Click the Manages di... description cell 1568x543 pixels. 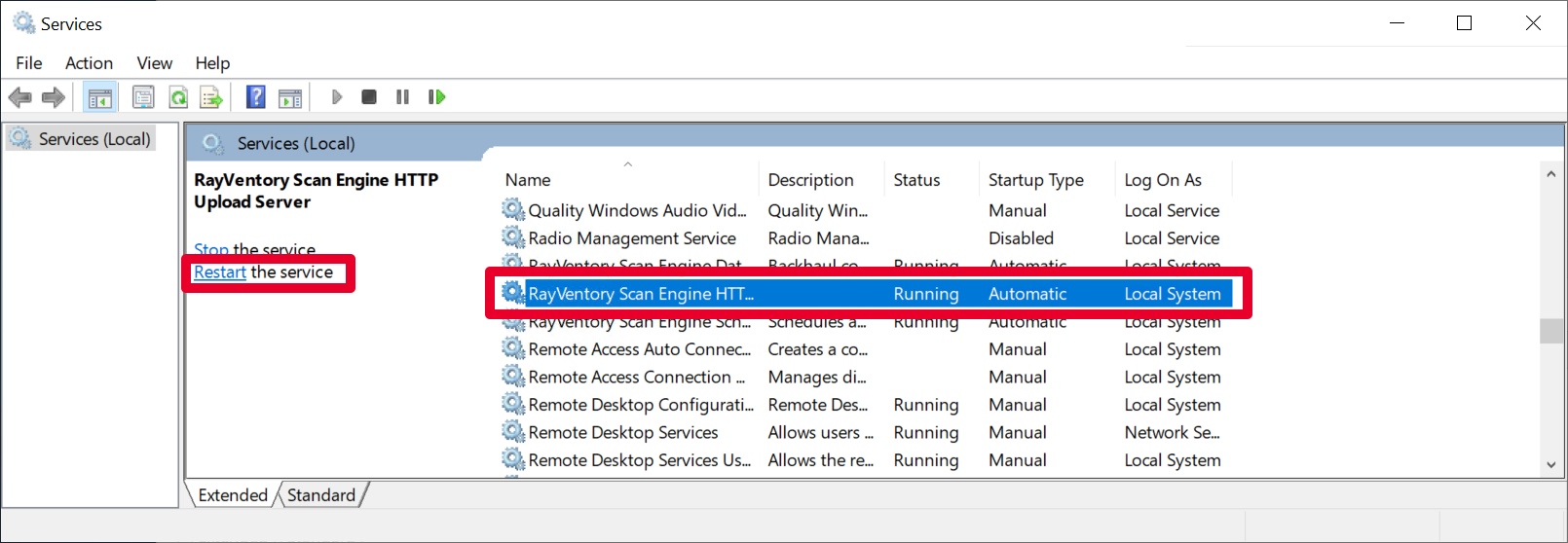[816, 377]
